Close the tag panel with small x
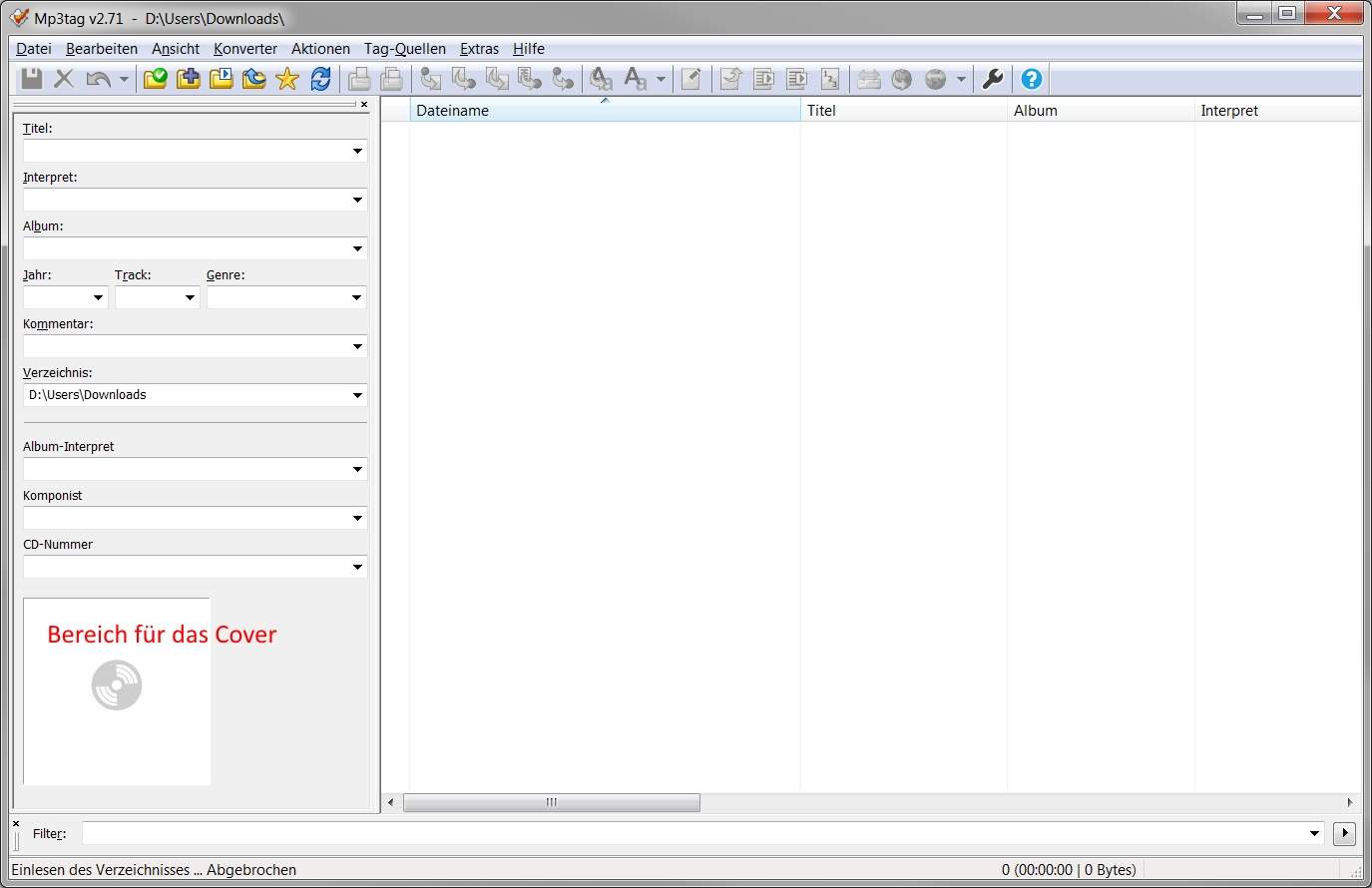Viewport: 1372px width, 888px height. [x=364, y=104]
